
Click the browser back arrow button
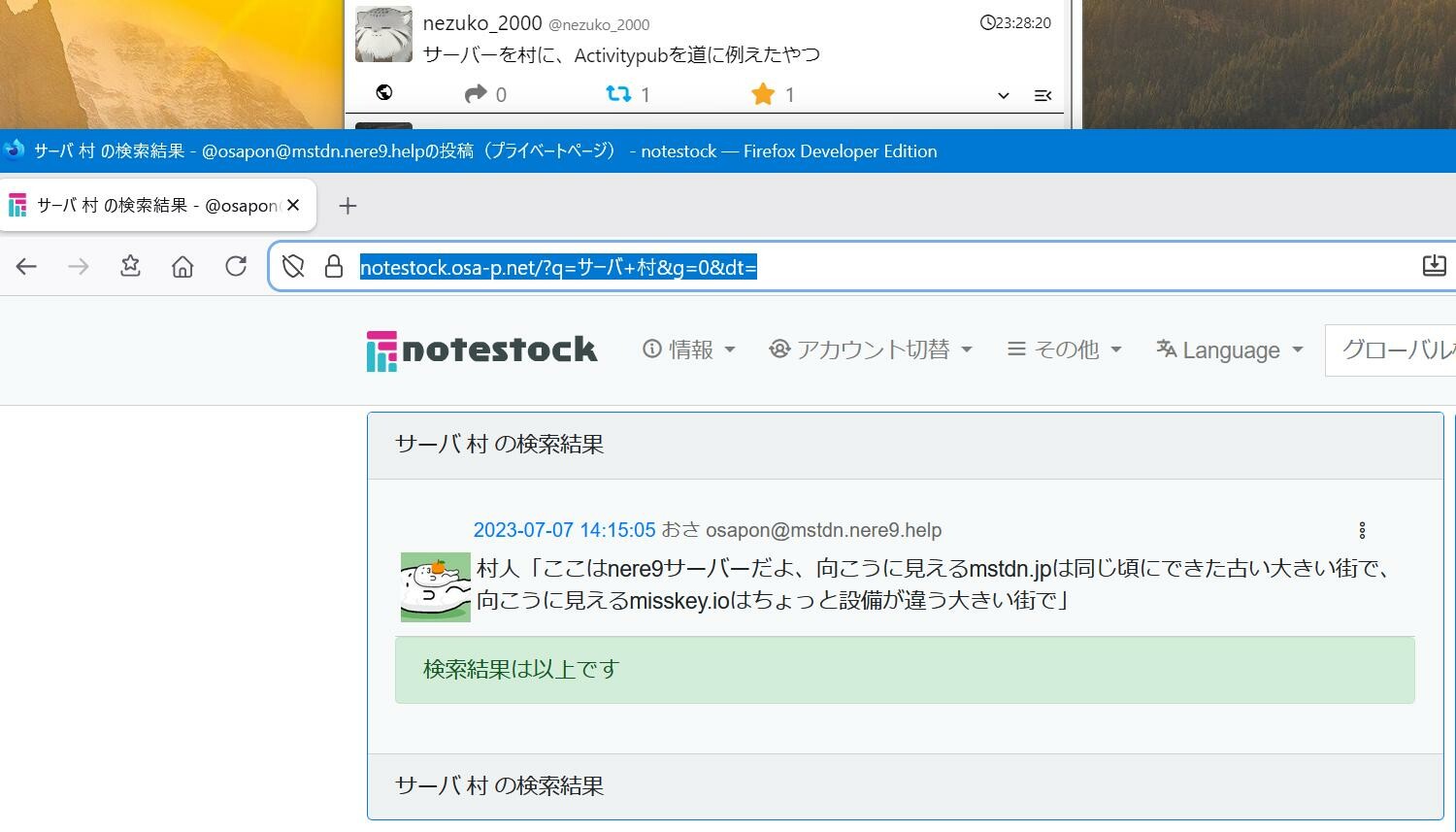pos(26,266)
